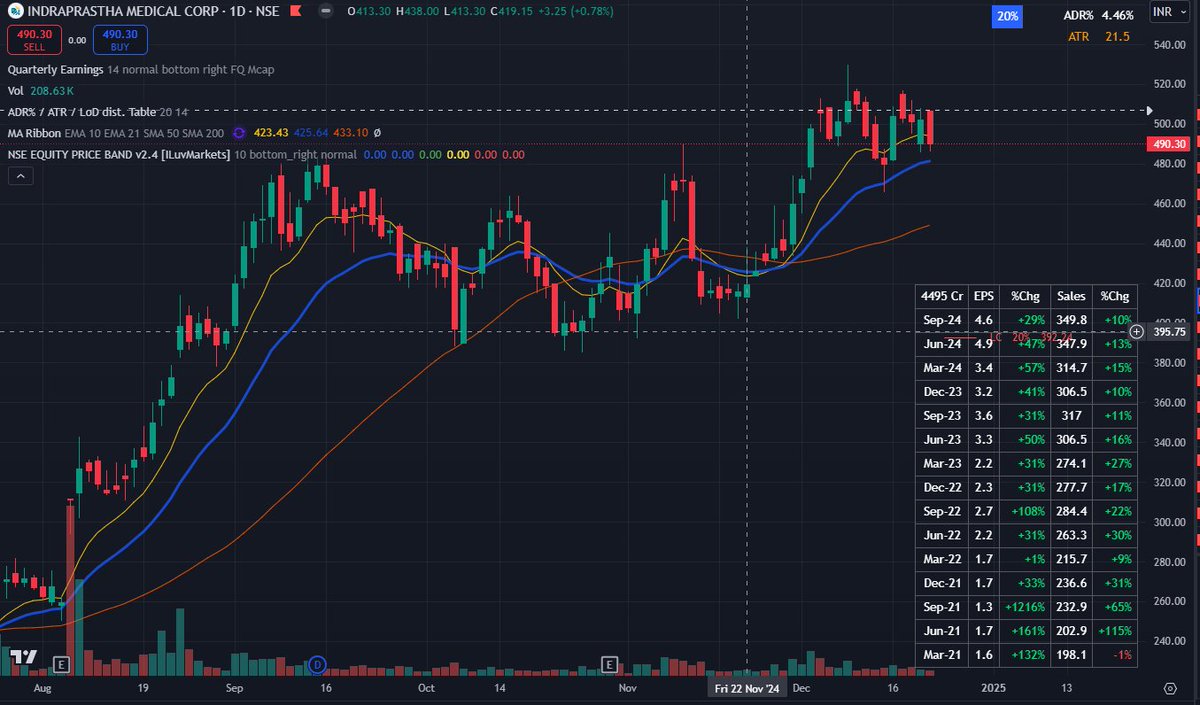Image resolution: width=1200 pixels, height=705 pixels.
Task: Click the Dec-23 quarter cell
Action: 944,392
